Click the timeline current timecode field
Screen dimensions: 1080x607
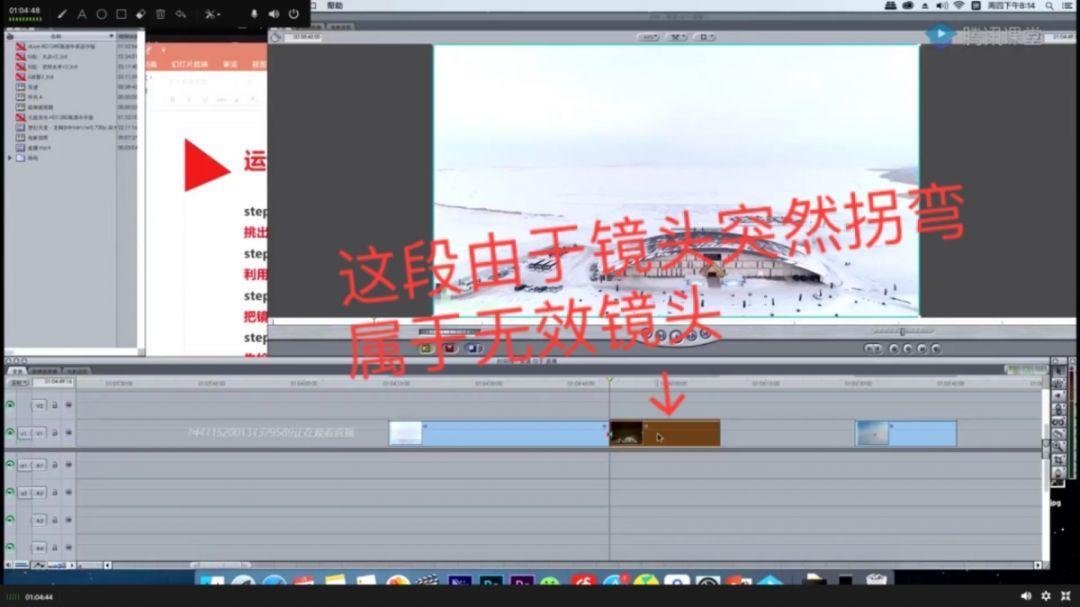pyautogui.click(x=53, y=382)
